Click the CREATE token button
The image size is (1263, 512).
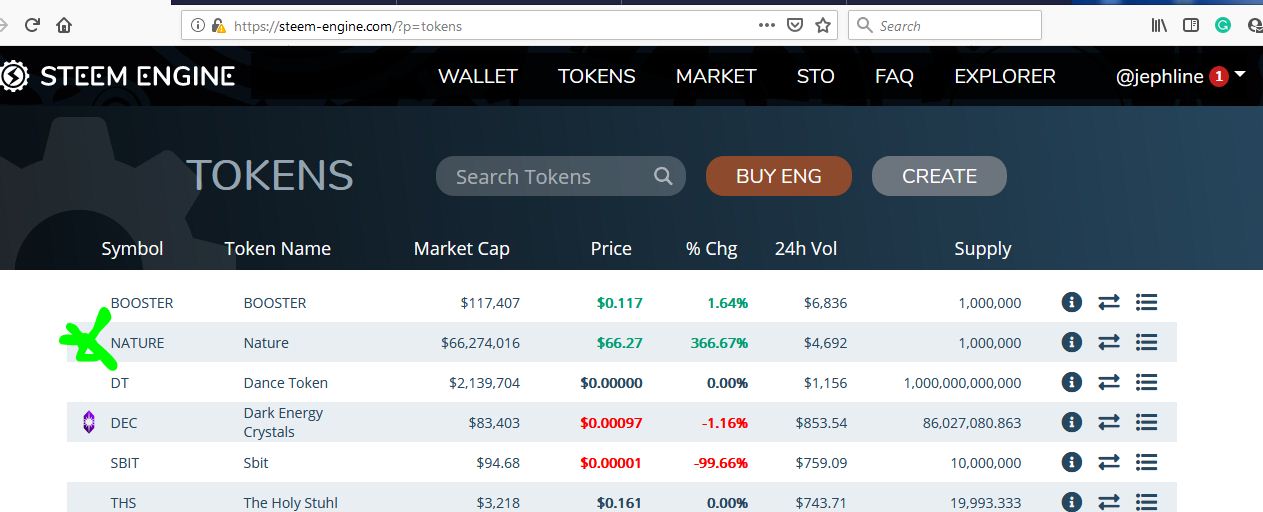click(x=939, y=176)
